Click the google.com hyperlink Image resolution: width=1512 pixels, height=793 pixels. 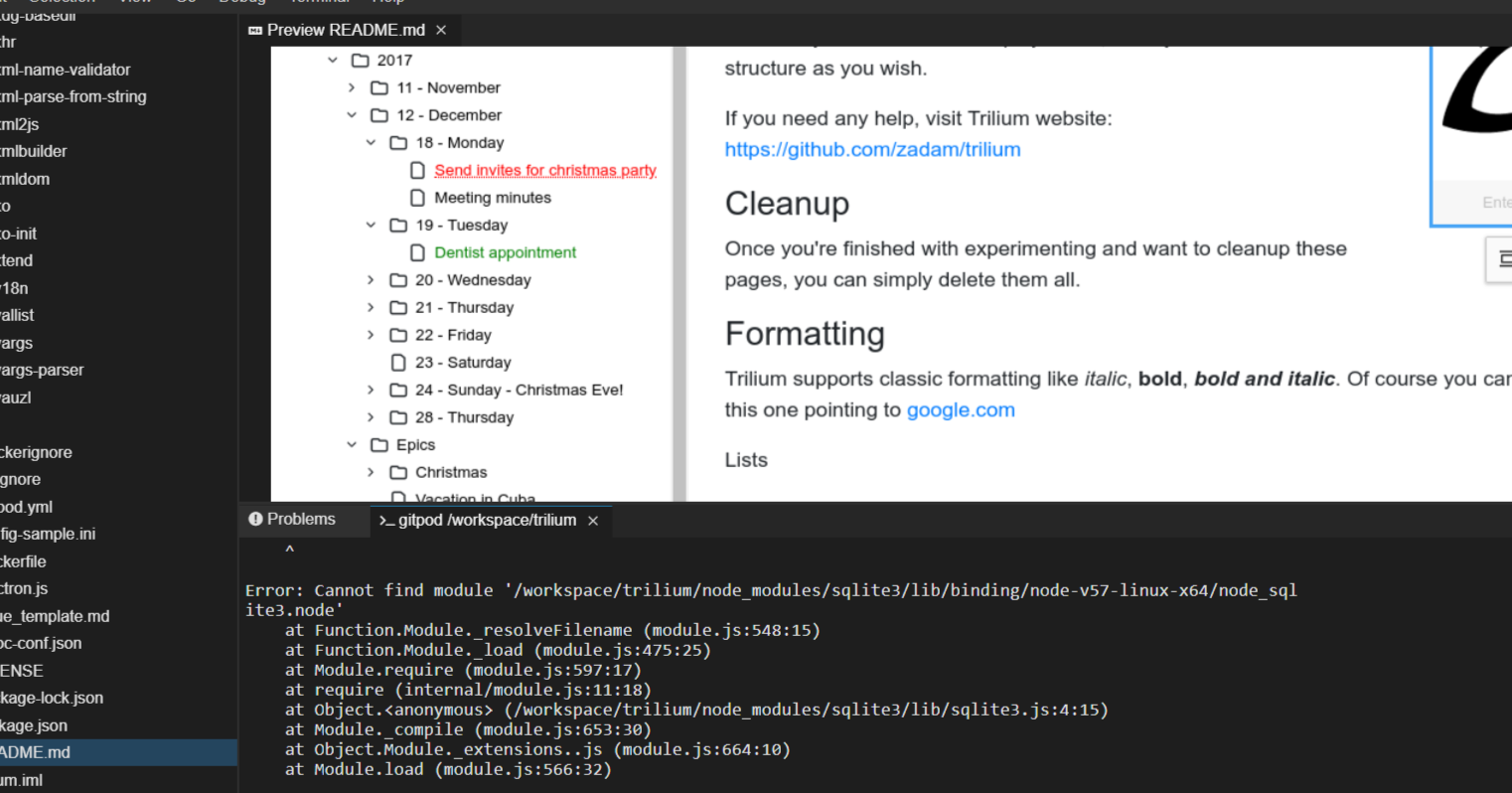click(960, 409)
